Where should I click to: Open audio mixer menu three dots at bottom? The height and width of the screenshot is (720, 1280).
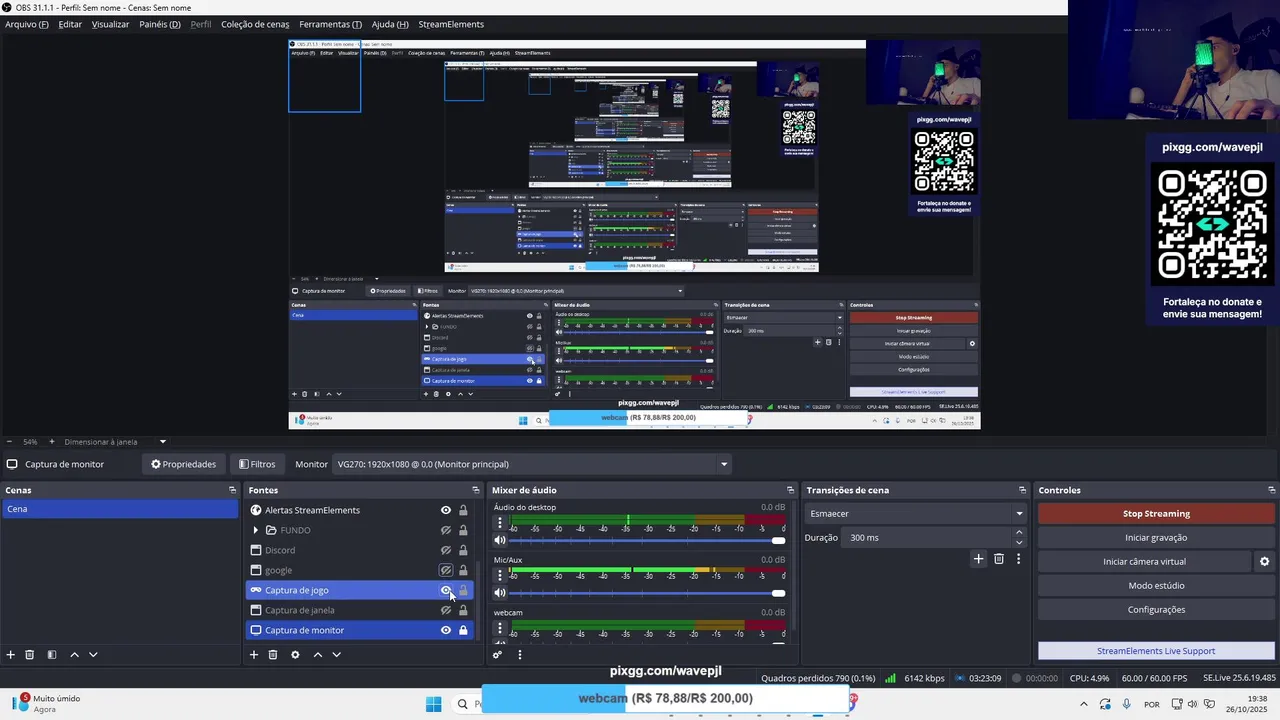pyautogui.click(x=519, y=655)
